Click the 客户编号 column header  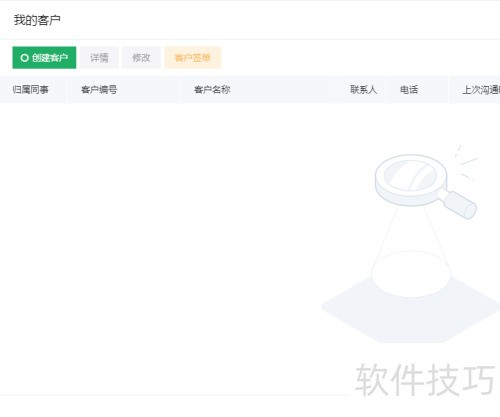click(99, 90)
